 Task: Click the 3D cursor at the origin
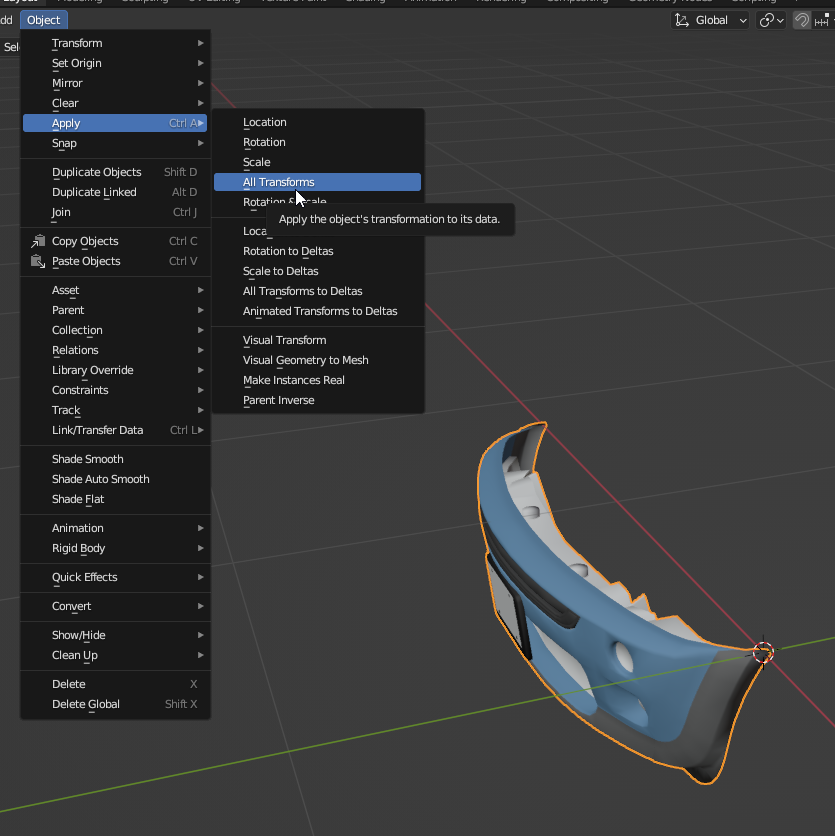point(762,652)
